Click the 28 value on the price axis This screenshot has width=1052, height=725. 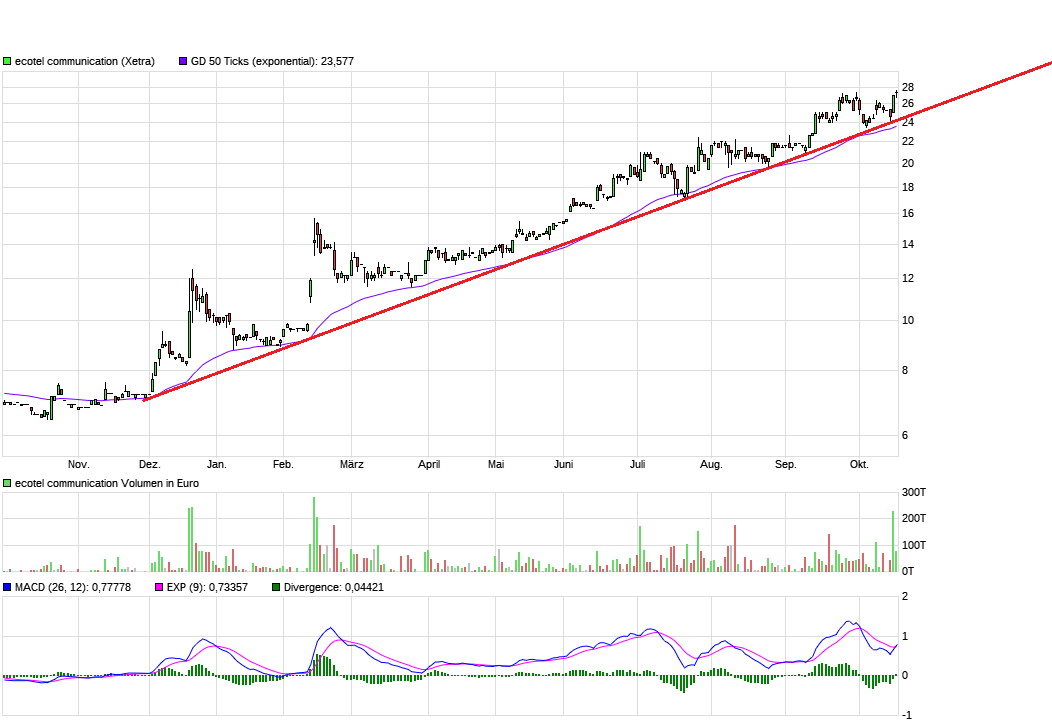pyautogui.click(x=907, y=87)
